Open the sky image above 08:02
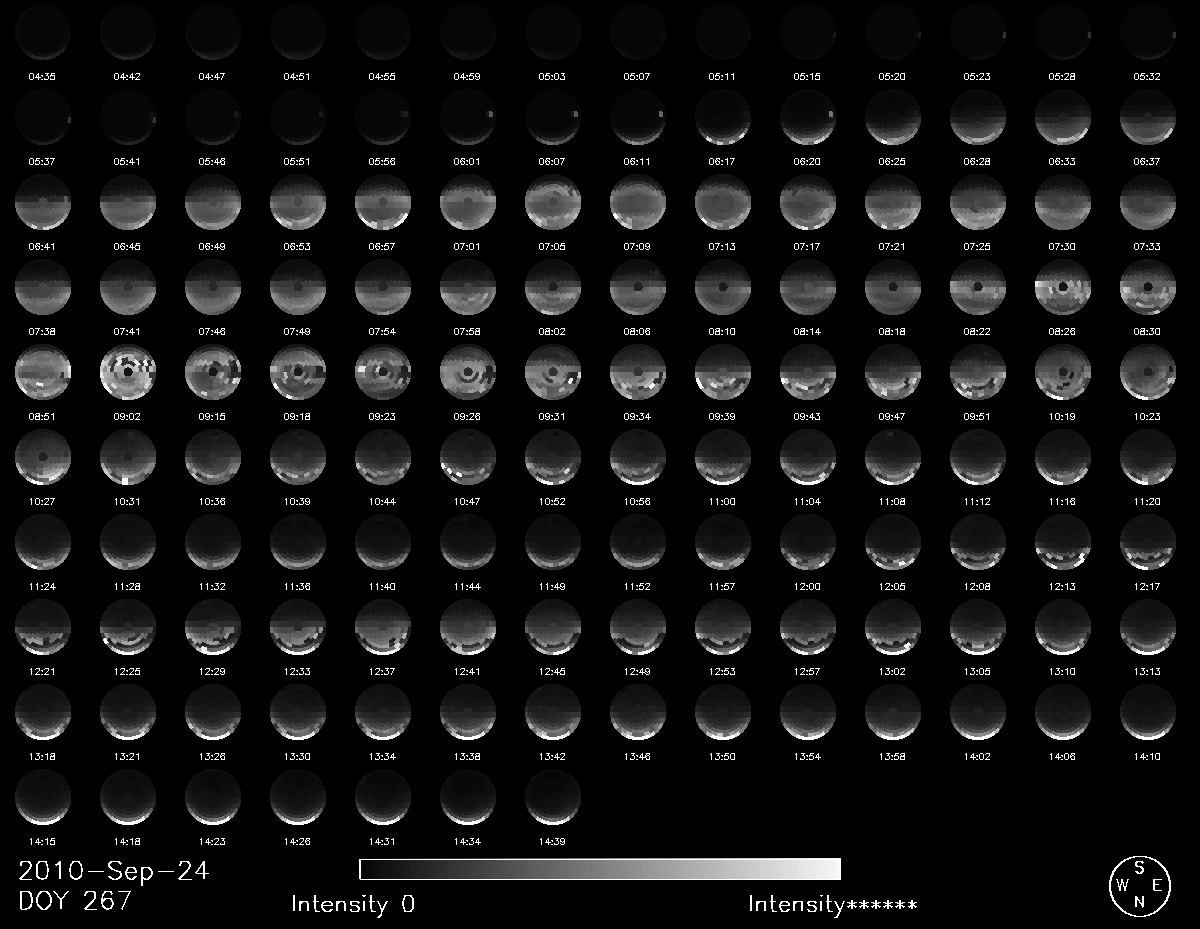The height and width of the screenshot is (929, 1200). pos(553,288)
